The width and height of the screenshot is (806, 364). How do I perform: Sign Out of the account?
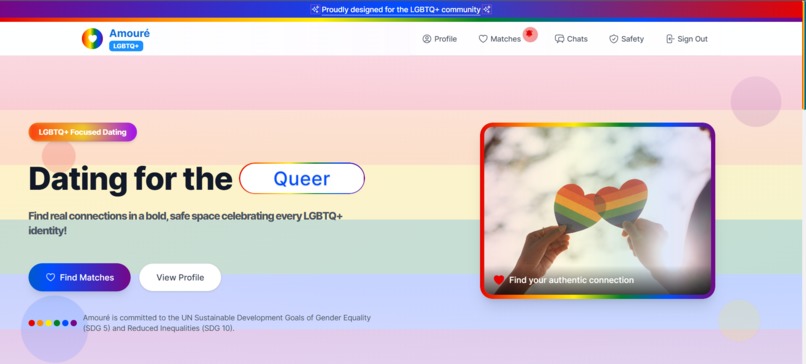[687, 39]
